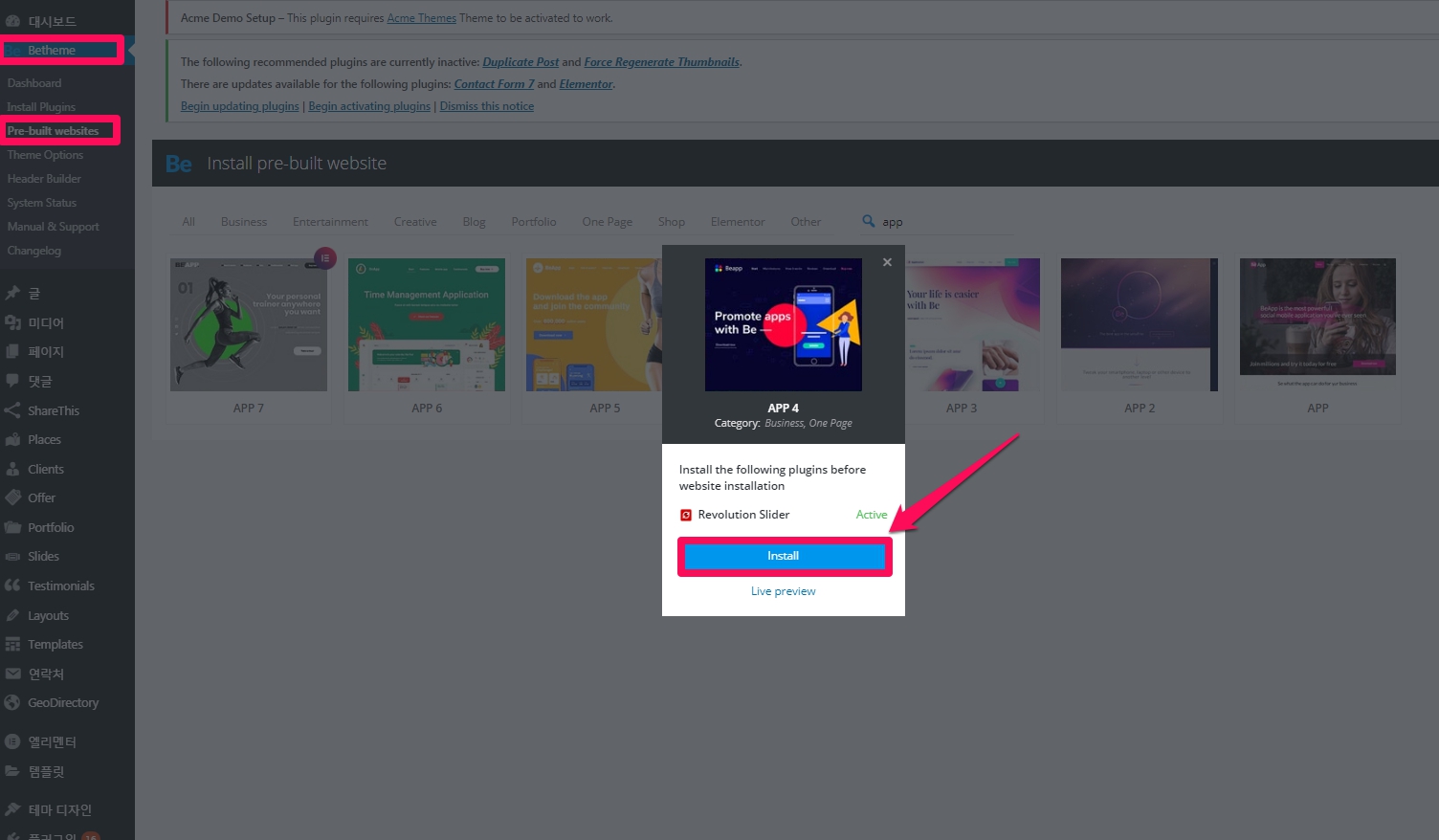Filter pre-built sites by One Page

608,222
